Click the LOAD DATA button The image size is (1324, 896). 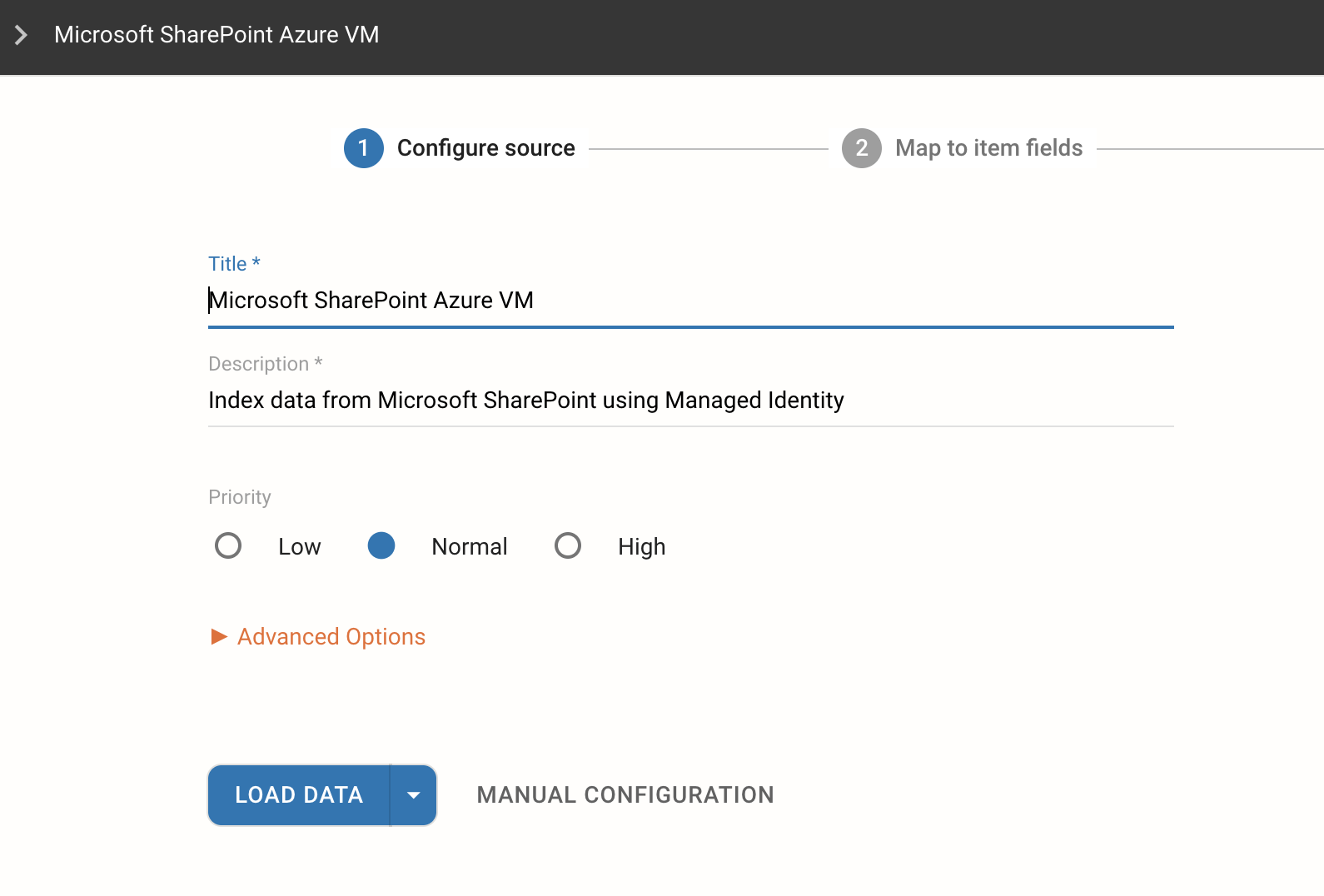(299, 795)
